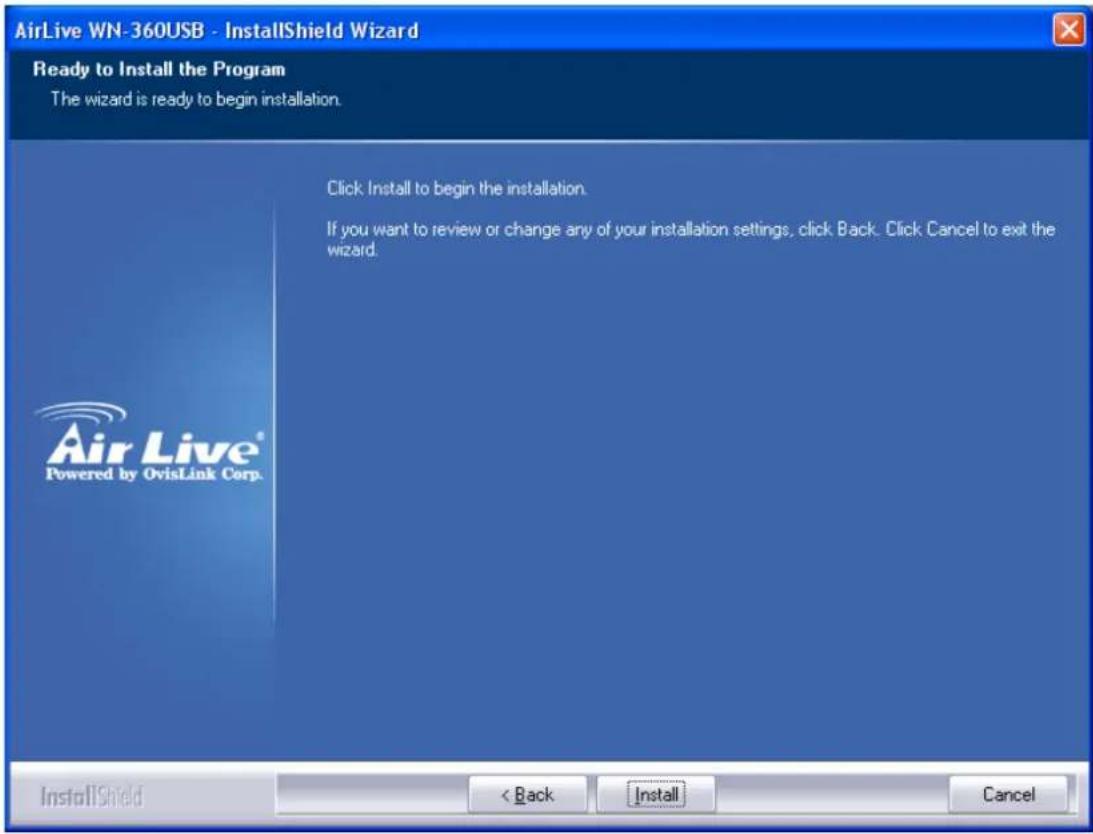
Task: Go back with the Back button
Action: click(528, 794)
